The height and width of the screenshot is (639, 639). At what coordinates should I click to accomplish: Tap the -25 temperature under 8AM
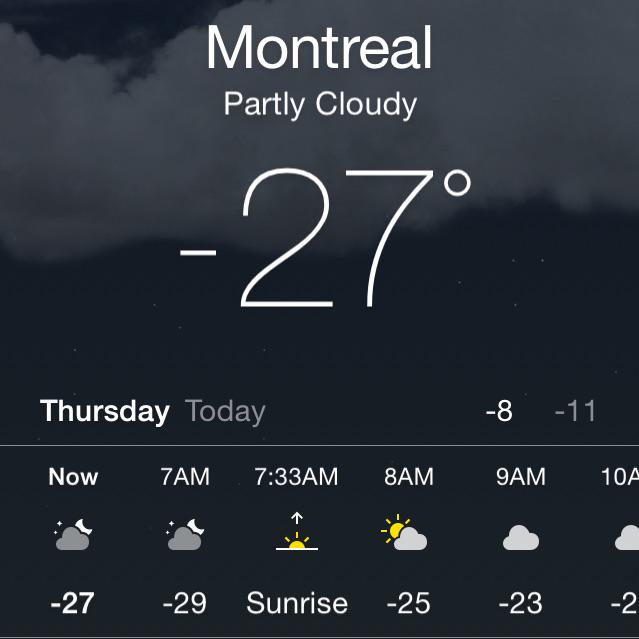point(408,603)
